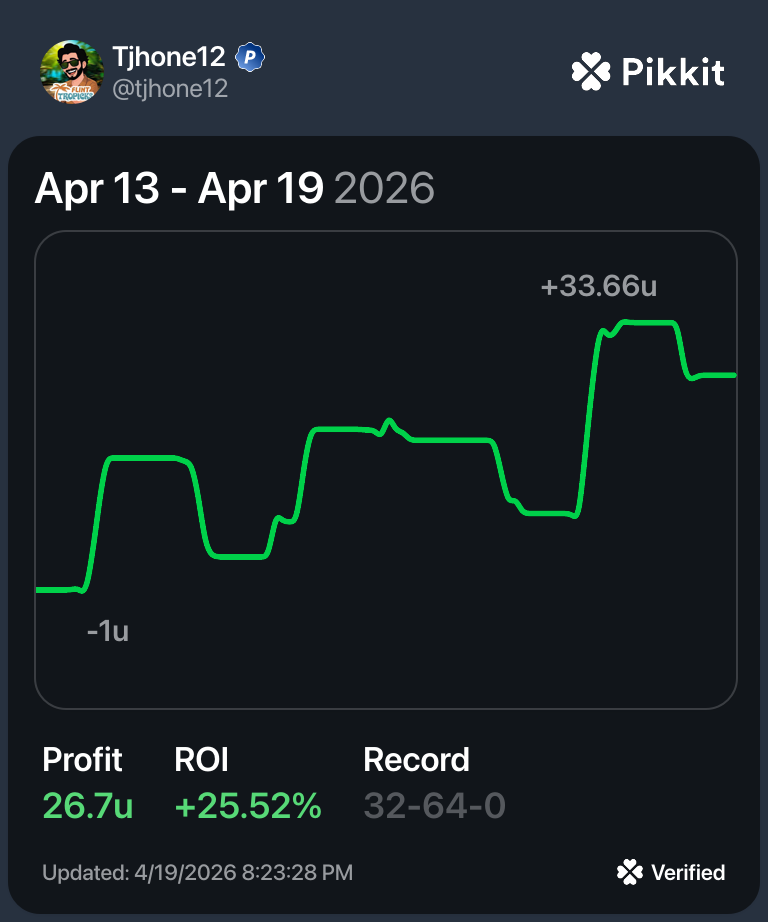The height and width of the screenshot is (922, 768).
Task: Open the Tjhone12 username link
Action: (168, 58)
